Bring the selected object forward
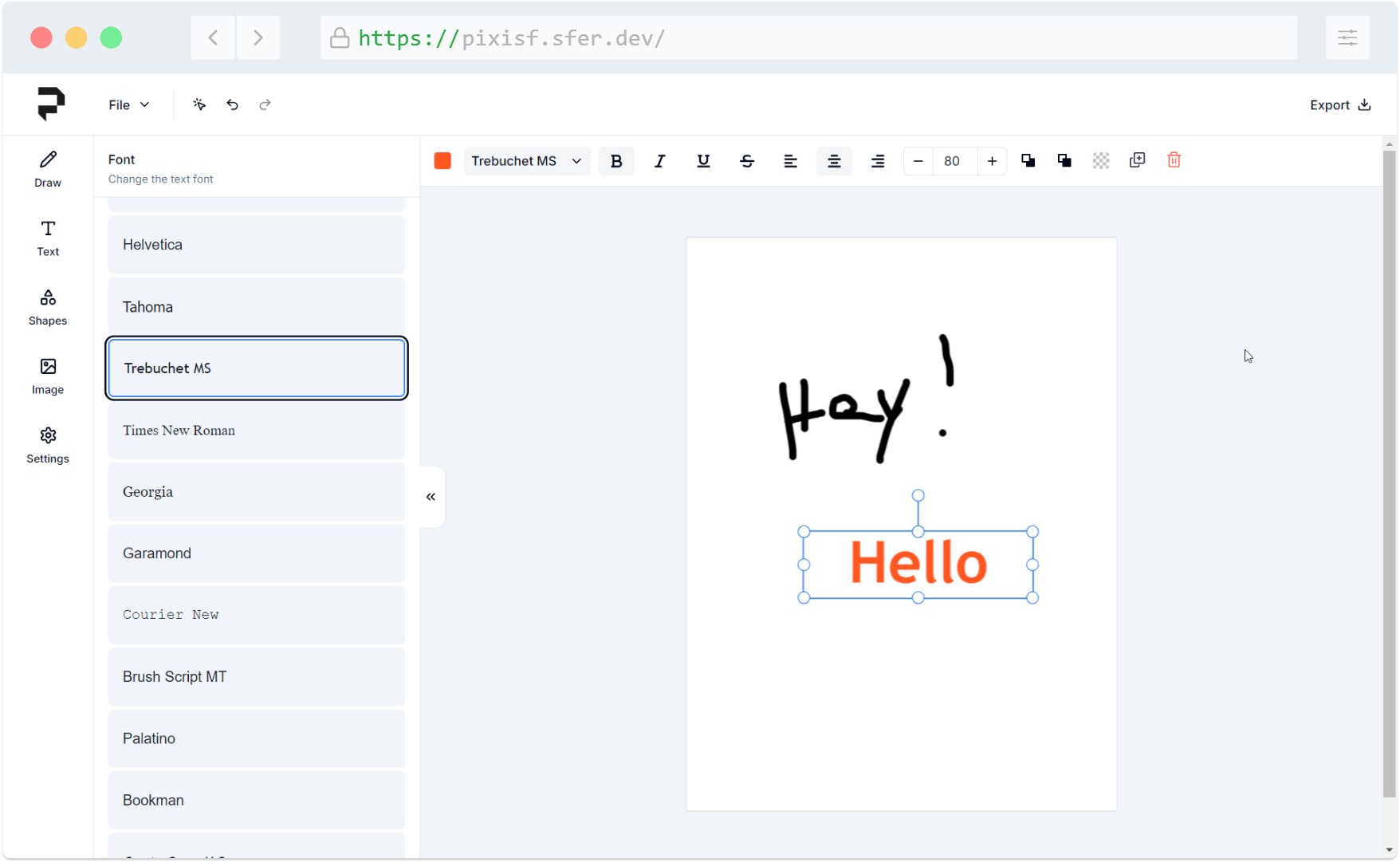Viewport: 1400px width, 862px height. (x=1028, y=161)
